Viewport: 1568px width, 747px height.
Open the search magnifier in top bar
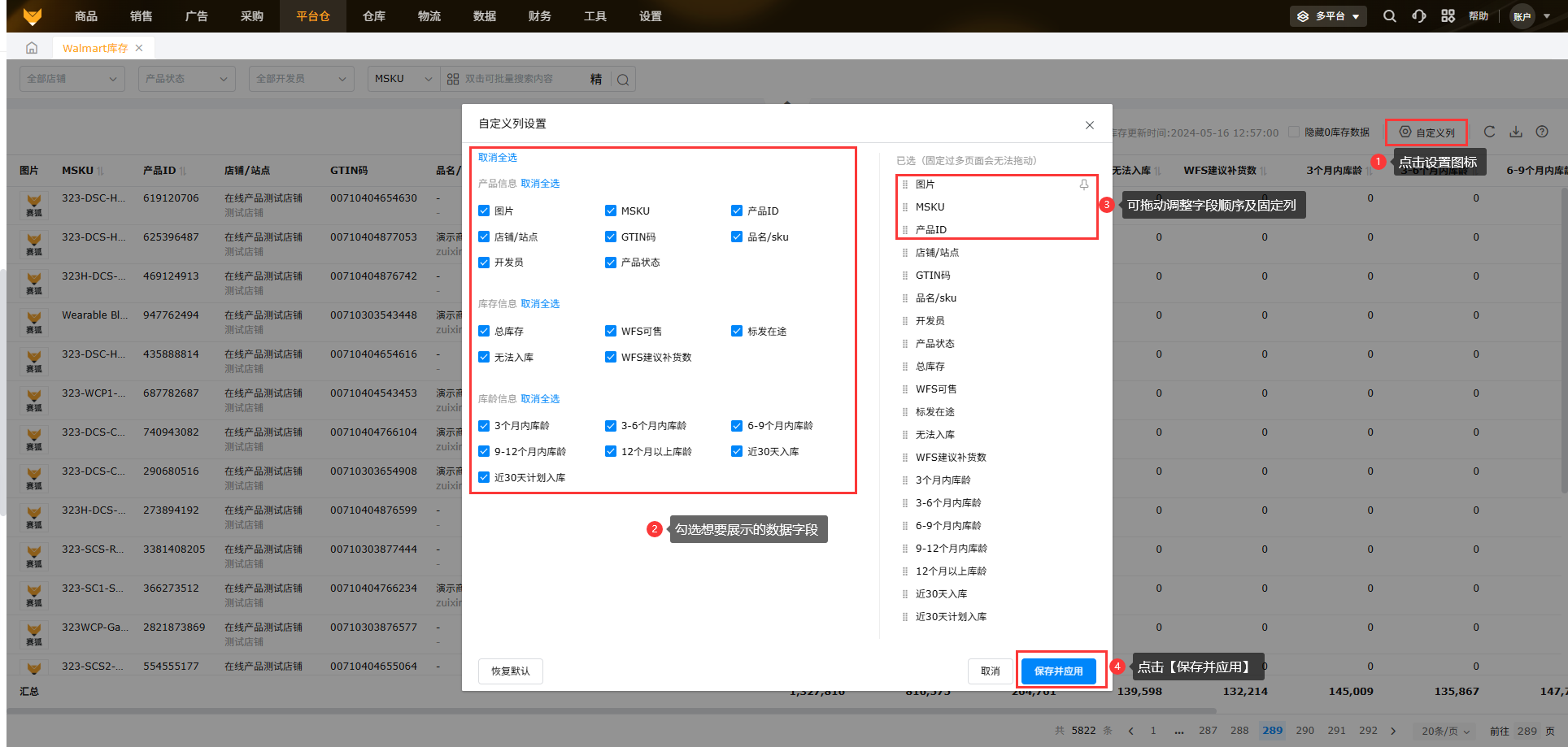(x=1390, y=16)
